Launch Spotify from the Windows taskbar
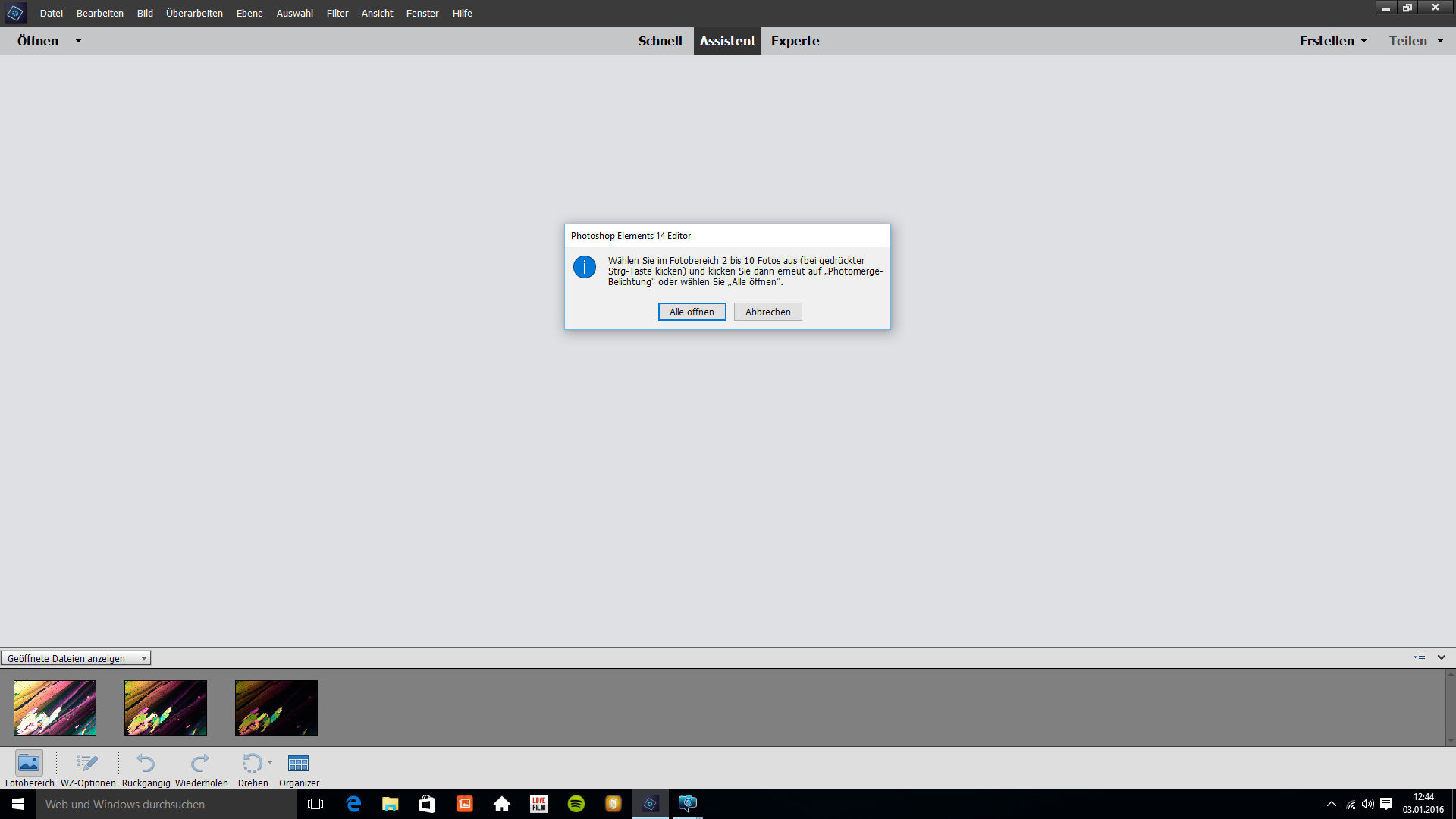This screenshot has height=819, width=1456. pos(576,804)
